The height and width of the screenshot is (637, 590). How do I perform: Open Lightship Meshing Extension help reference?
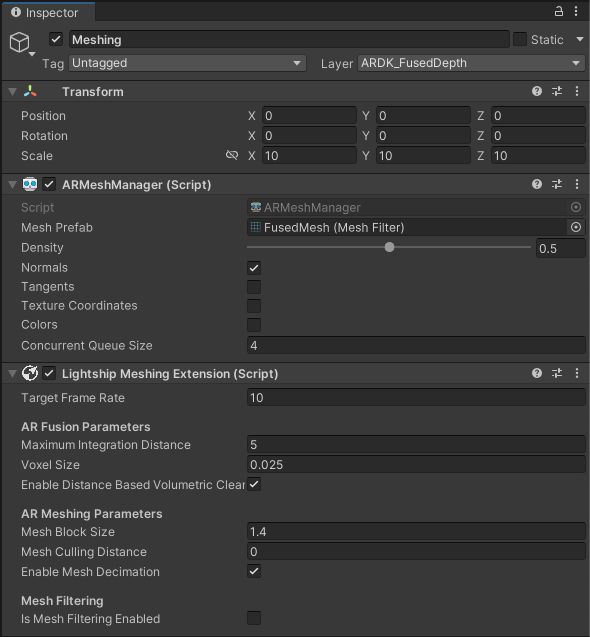pos(537,373)
